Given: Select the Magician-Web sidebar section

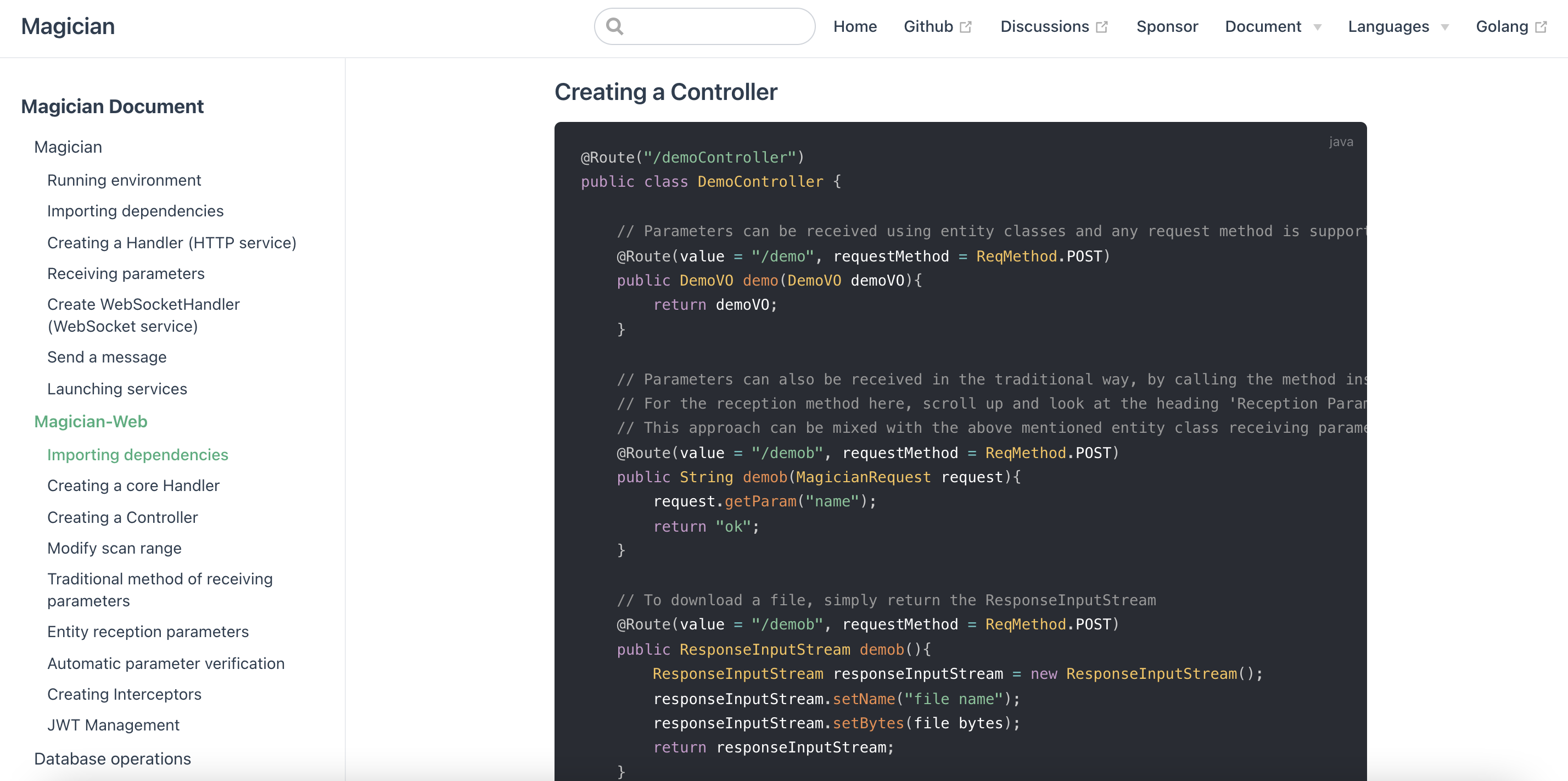Looking at the screenshot, I should (x=91, y=421).
